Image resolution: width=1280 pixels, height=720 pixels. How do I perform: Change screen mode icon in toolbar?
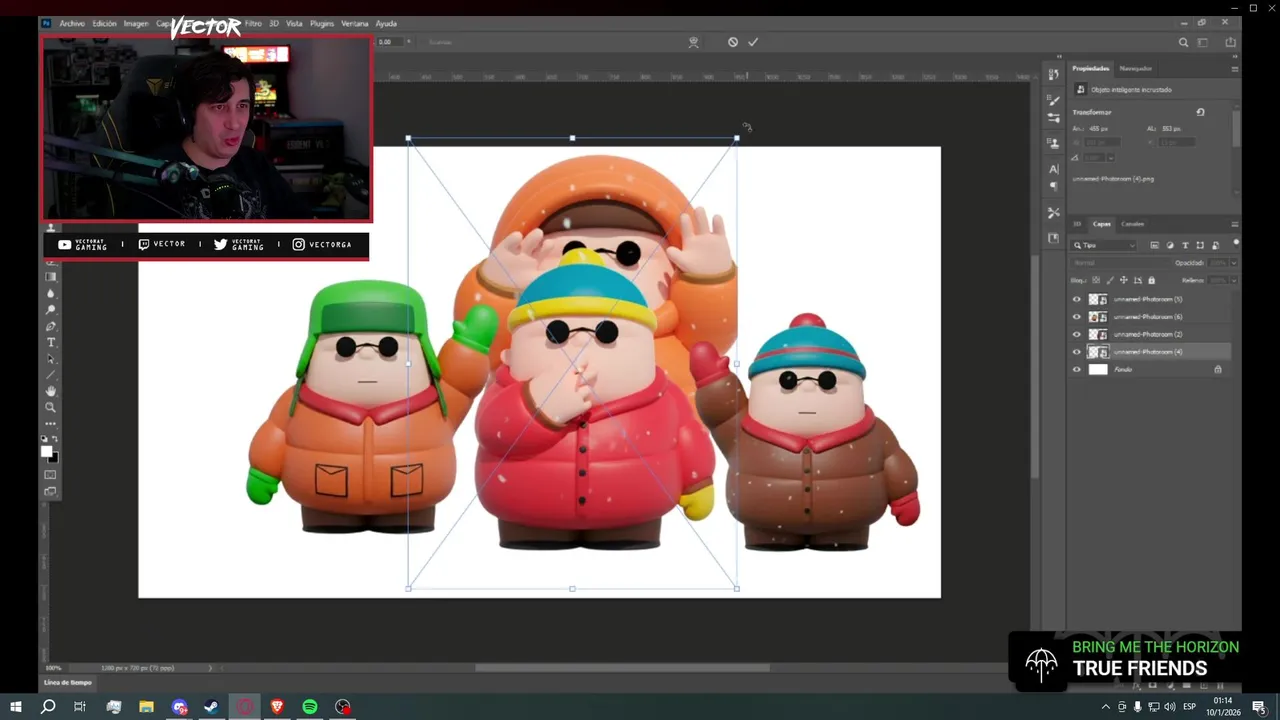(x=51, y=491)
